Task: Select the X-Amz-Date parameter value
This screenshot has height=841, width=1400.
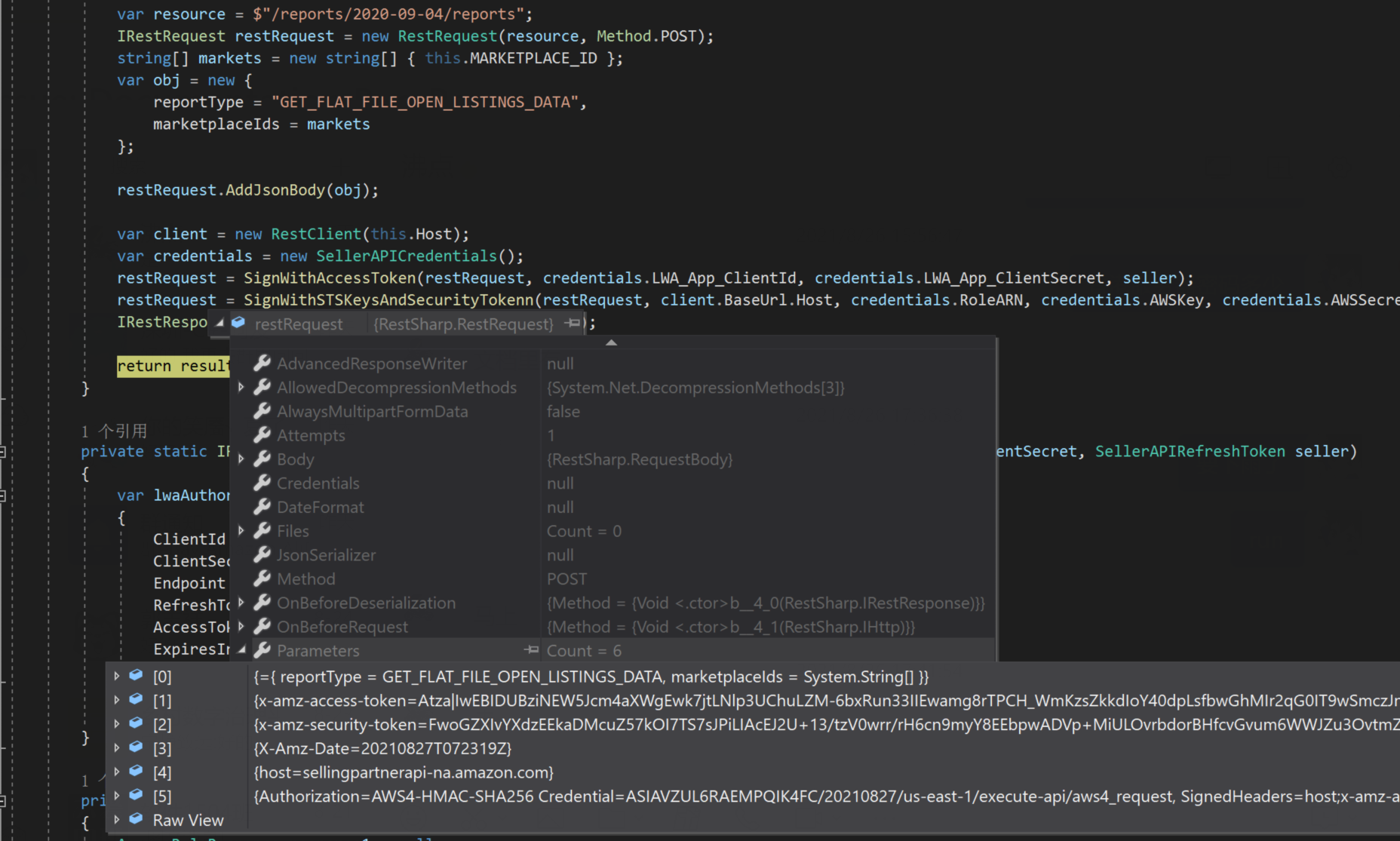Action: [383, 748]
